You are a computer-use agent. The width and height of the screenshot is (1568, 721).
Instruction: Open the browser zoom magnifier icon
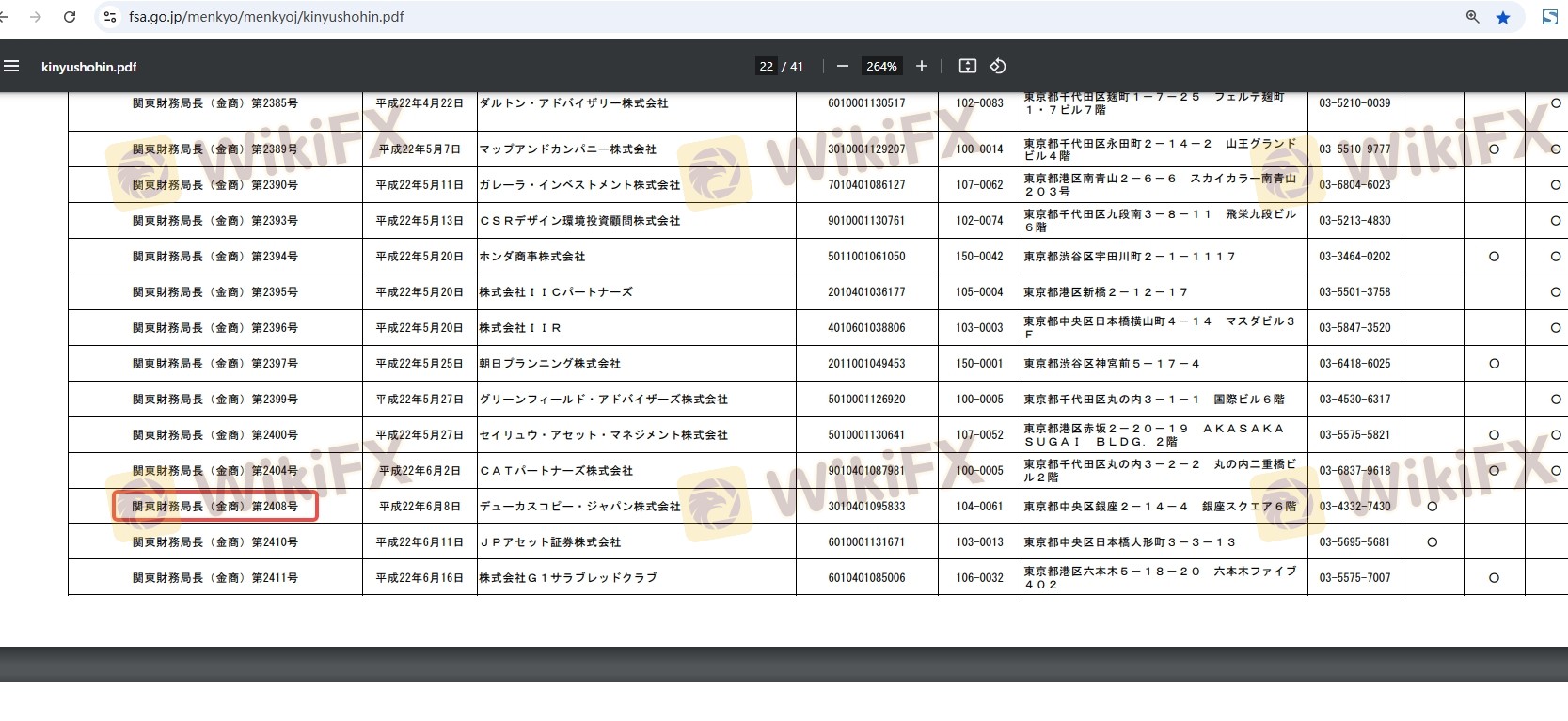1472,17
